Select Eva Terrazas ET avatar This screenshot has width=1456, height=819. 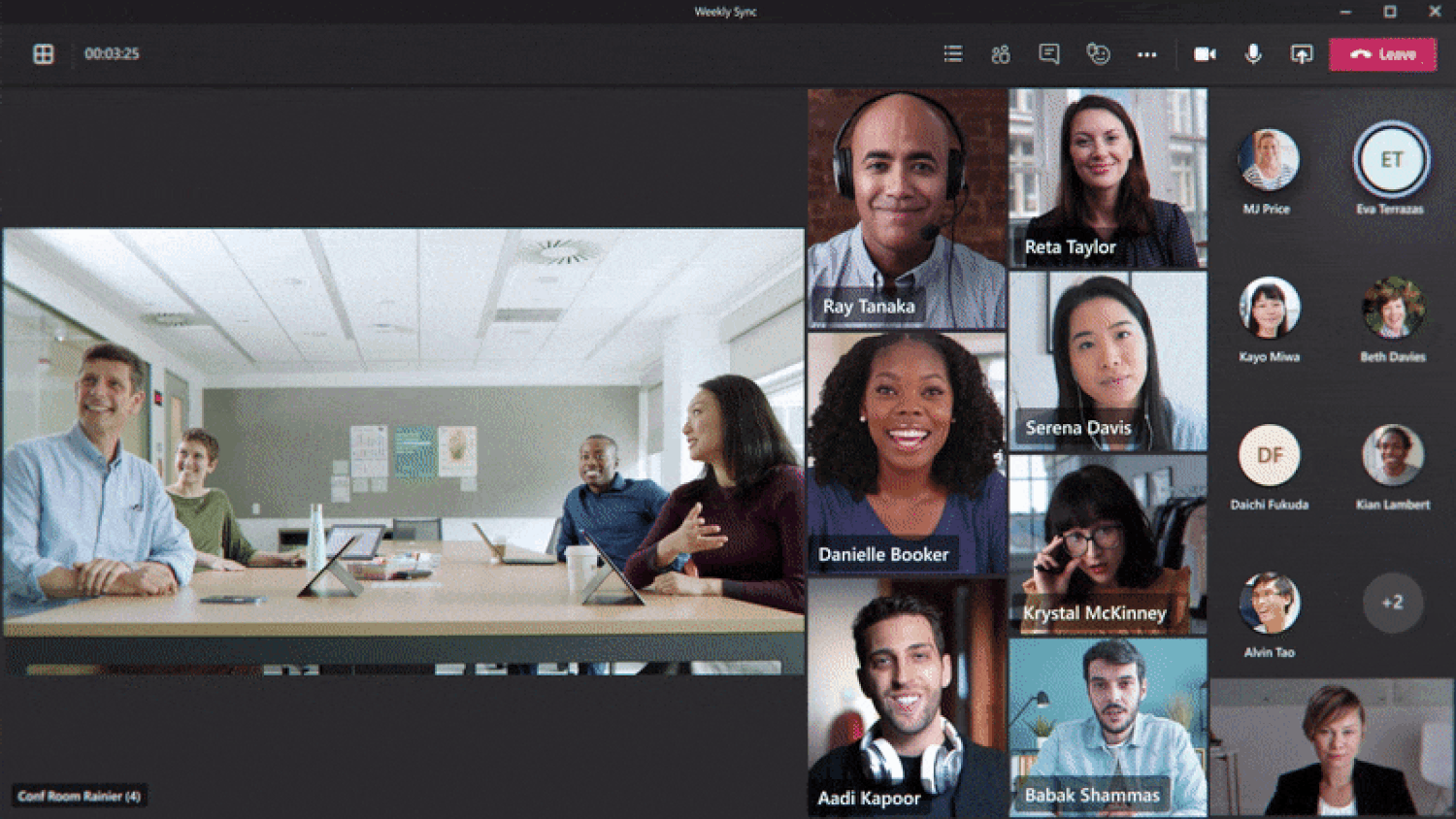tap(1392, 160)
